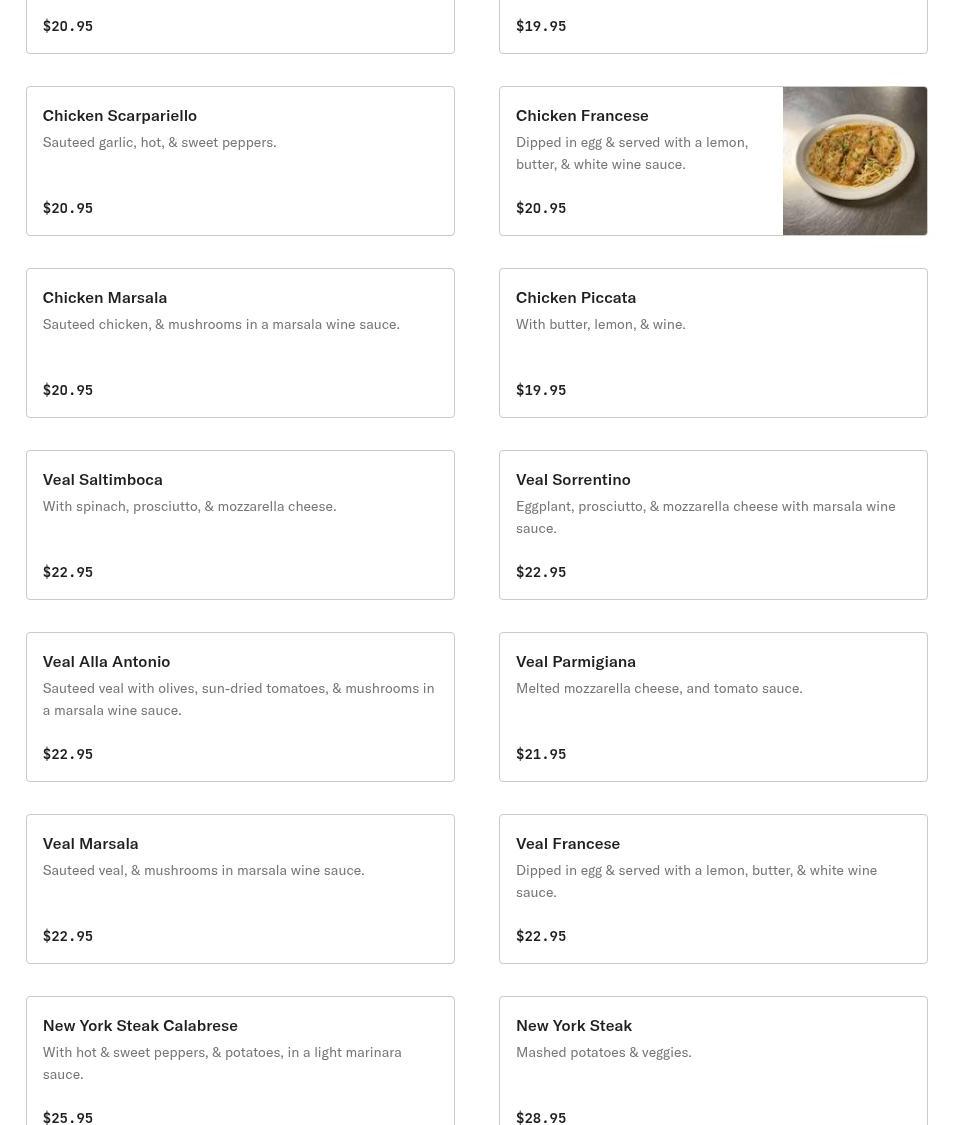
Task: Click the Veal Alla Antonio description
Action: click(238, 700)
